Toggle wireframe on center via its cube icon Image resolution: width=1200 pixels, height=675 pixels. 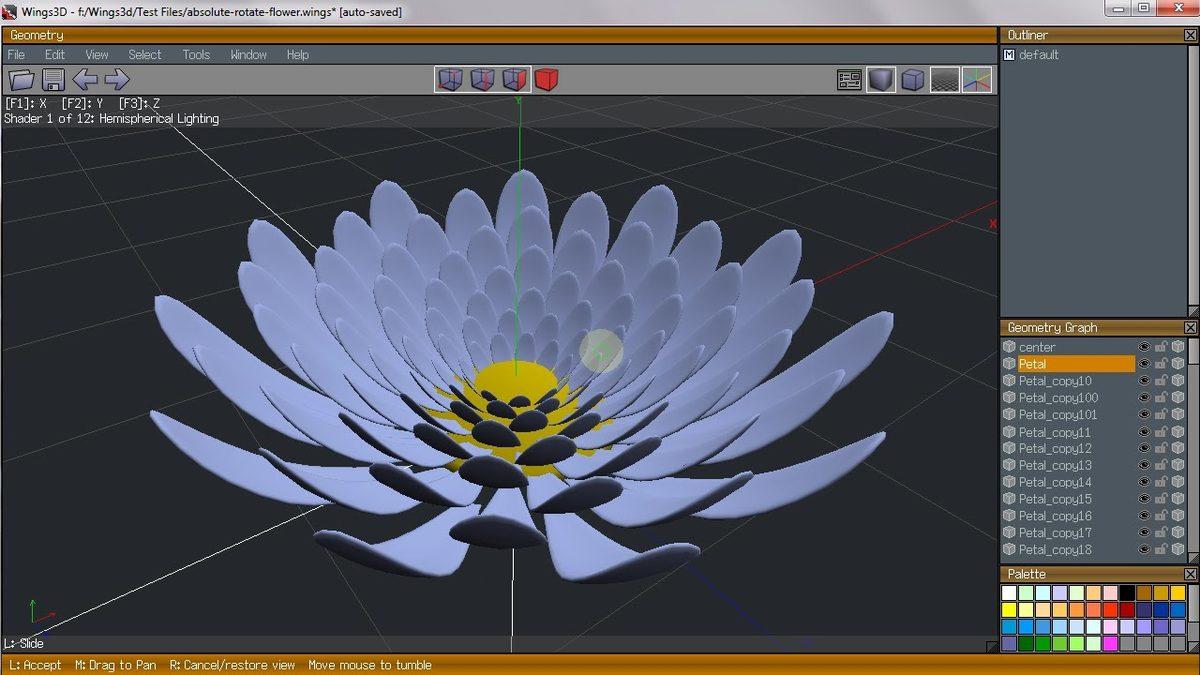click(x=1178, y=347)
